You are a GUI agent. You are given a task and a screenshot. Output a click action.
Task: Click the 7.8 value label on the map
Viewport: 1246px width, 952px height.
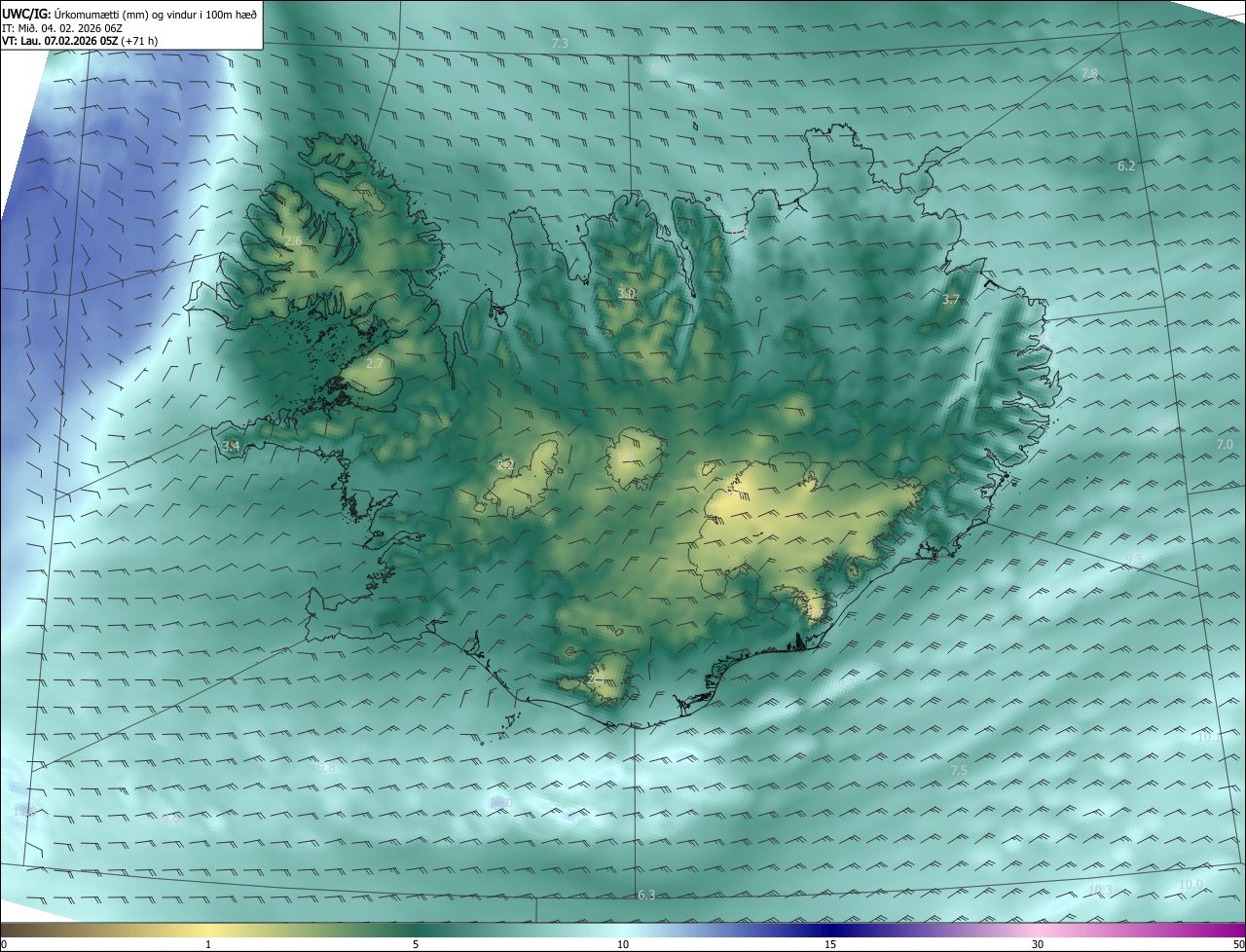pos(1089,74)
